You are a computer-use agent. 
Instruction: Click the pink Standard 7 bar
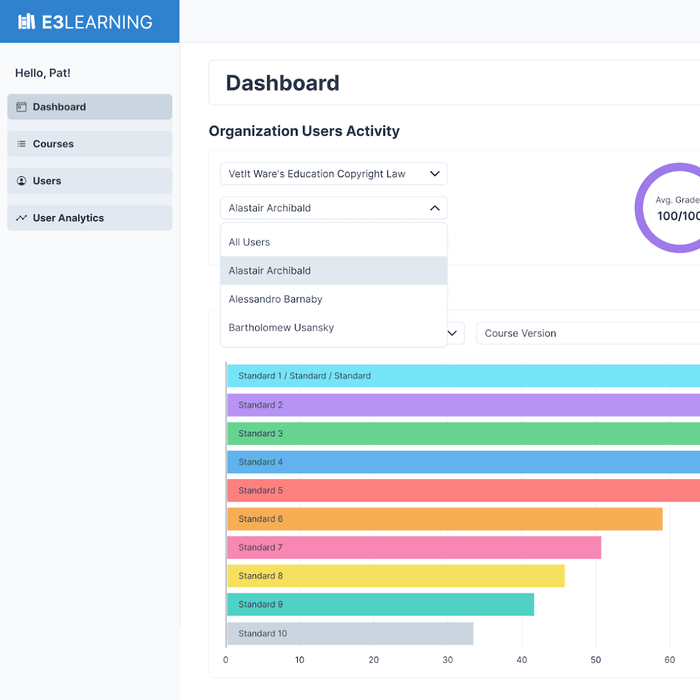click(414, 547)
